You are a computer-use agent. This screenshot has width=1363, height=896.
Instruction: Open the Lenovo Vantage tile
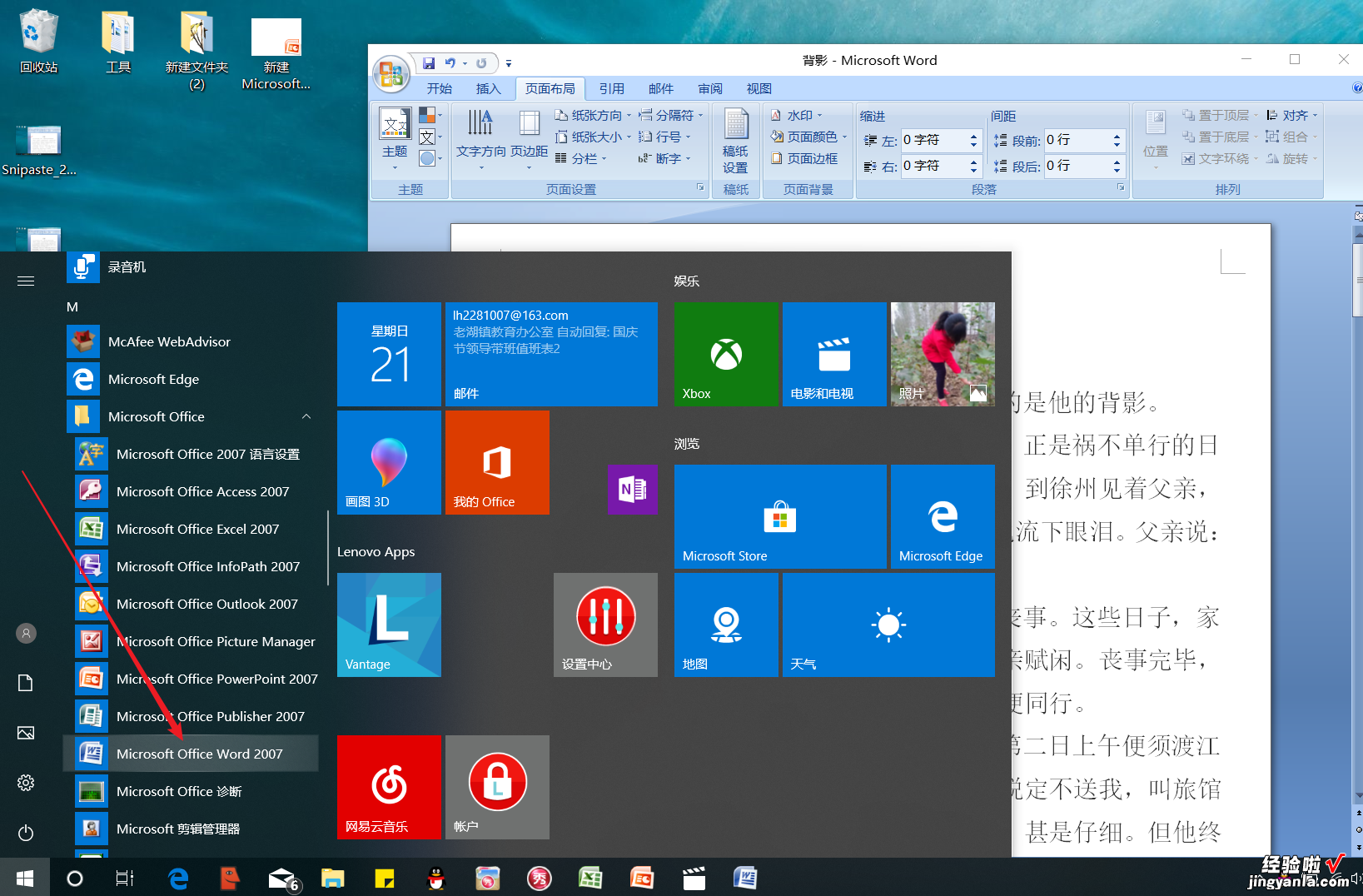(389, 625)
